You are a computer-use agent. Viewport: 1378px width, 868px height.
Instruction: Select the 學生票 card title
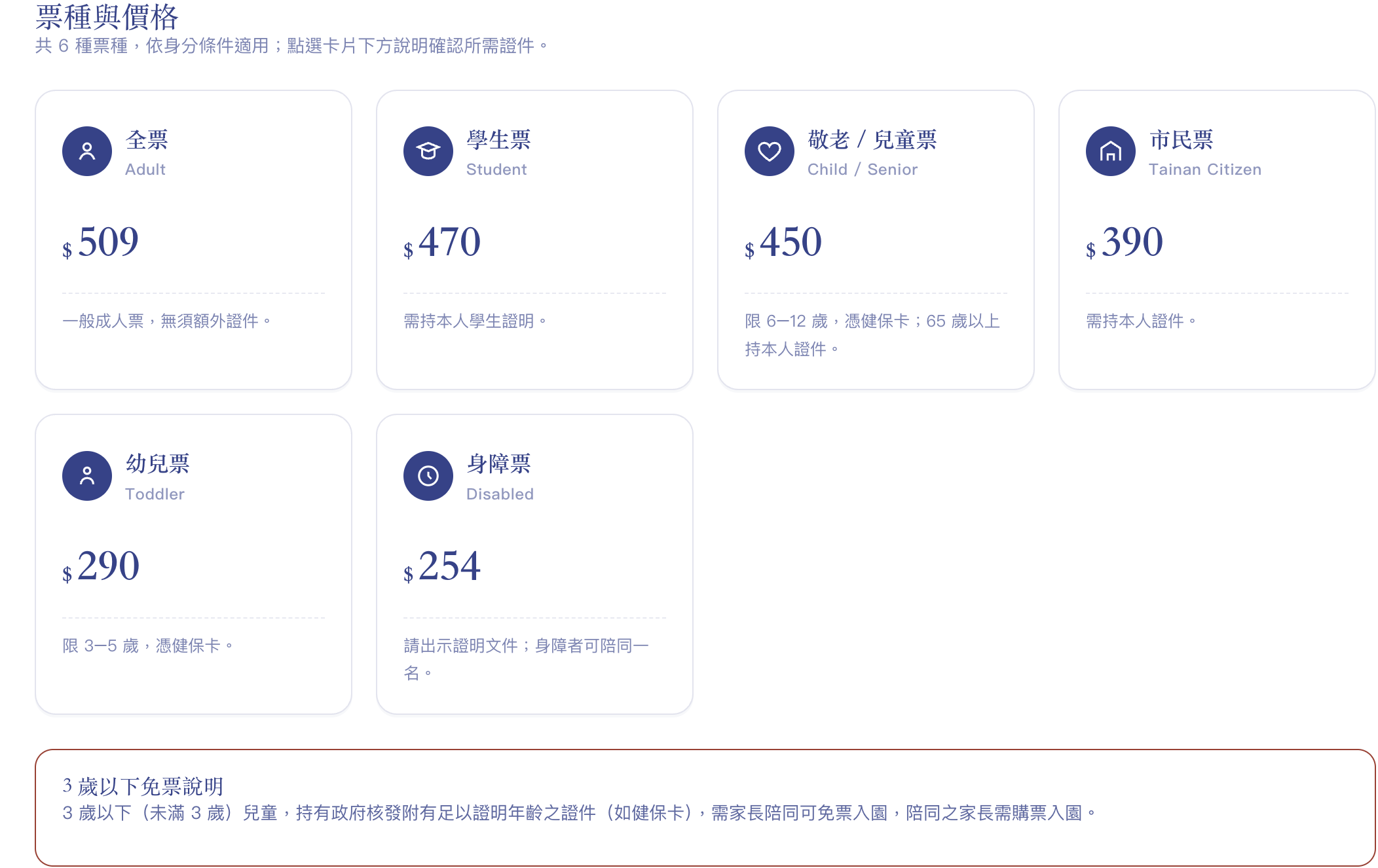point(498,139)
